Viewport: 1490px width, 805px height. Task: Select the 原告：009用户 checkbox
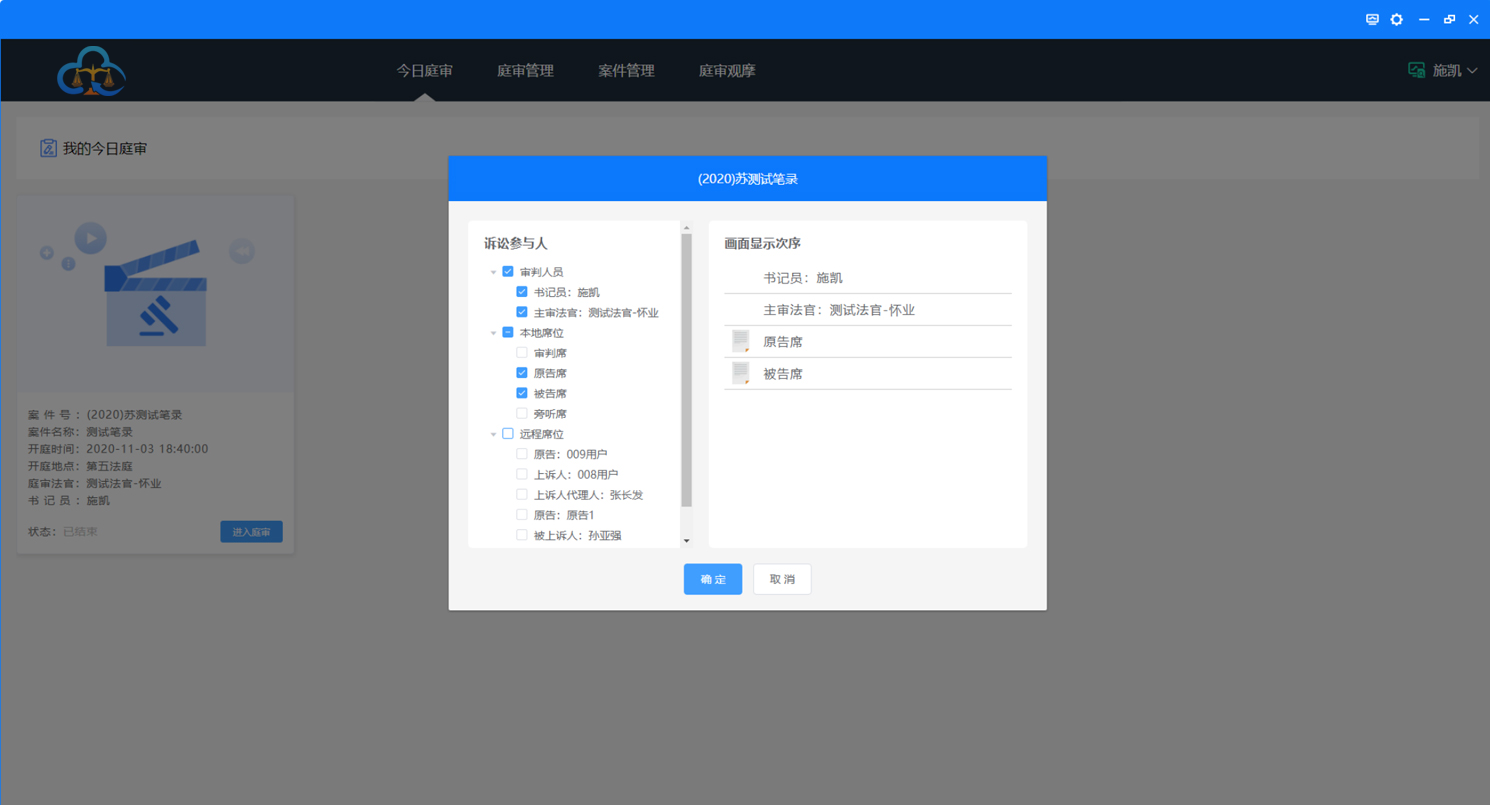click(522, 454)
